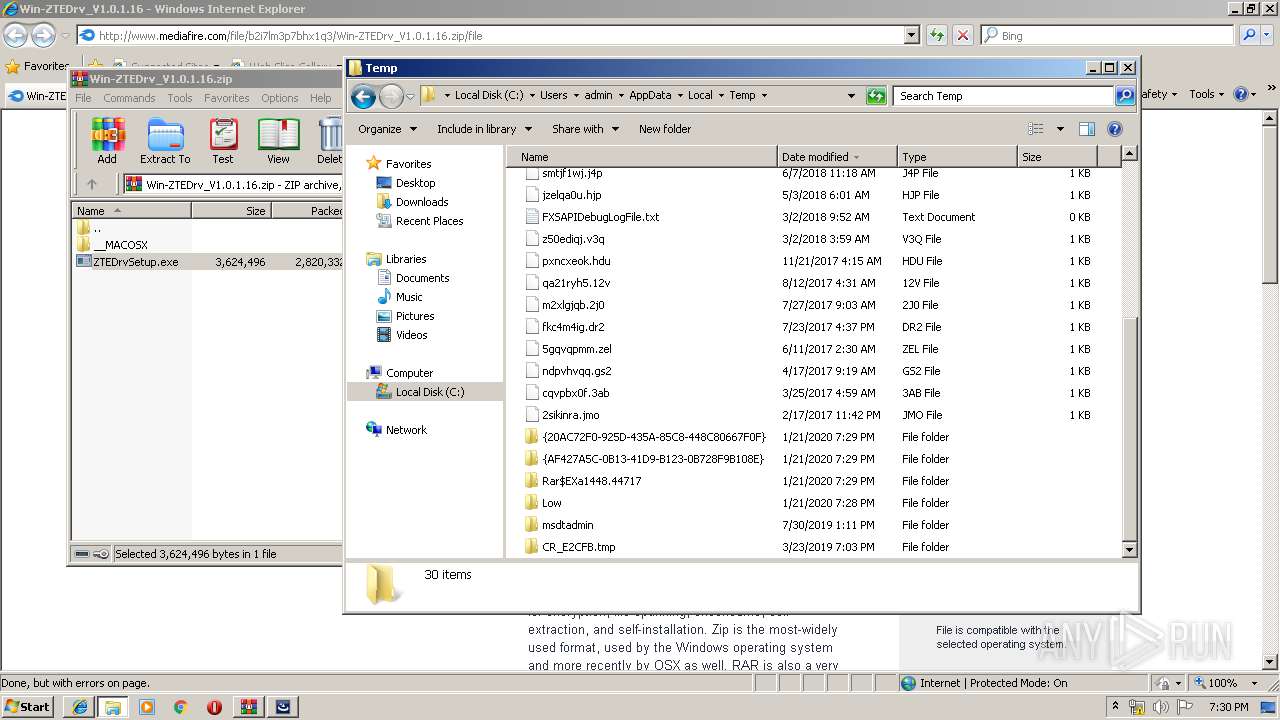Open the address bar history dropdown
The image size is (1280, 720).
851,96
